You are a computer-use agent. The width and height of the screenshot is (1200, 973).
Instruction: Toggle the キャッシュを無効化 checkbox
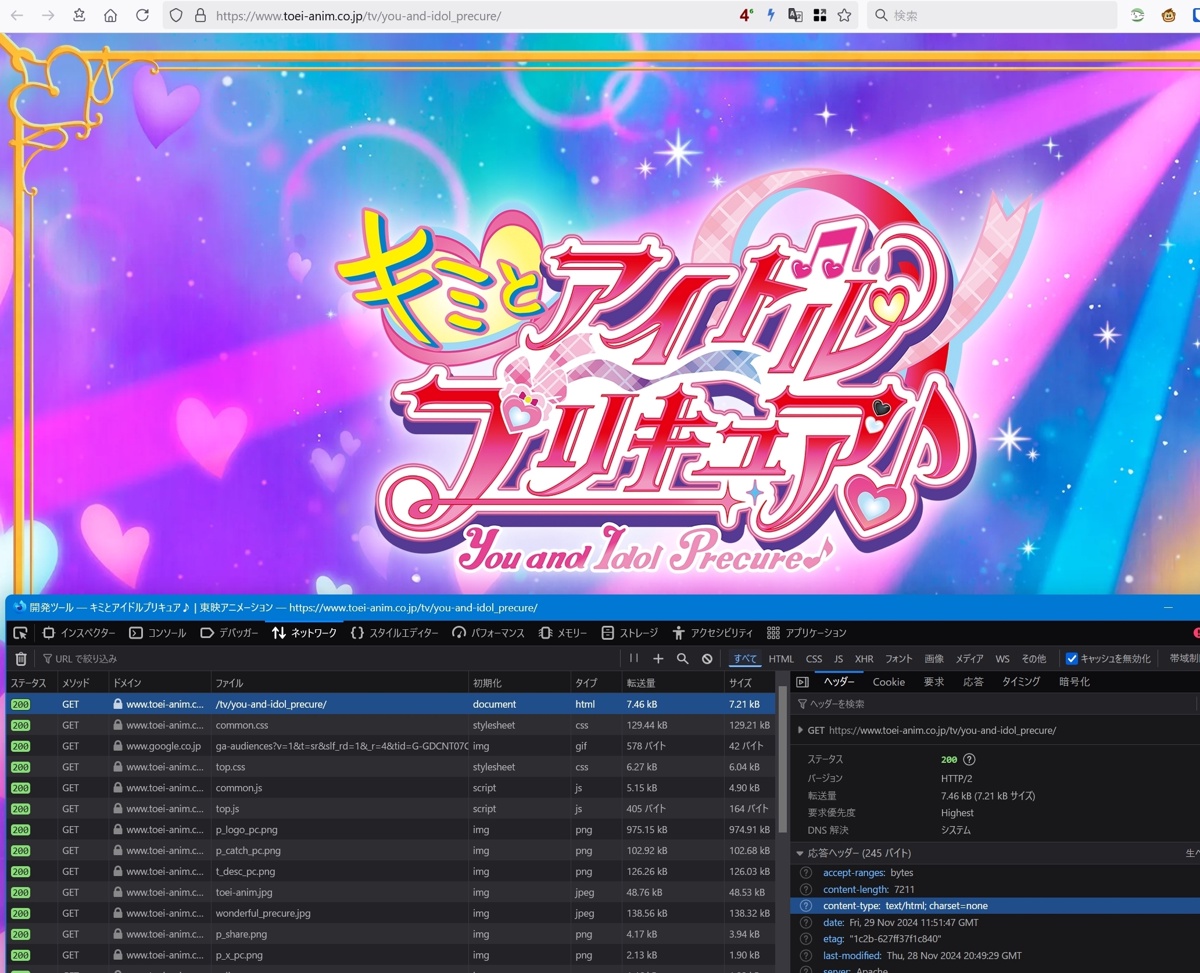tap(1072, 659)
